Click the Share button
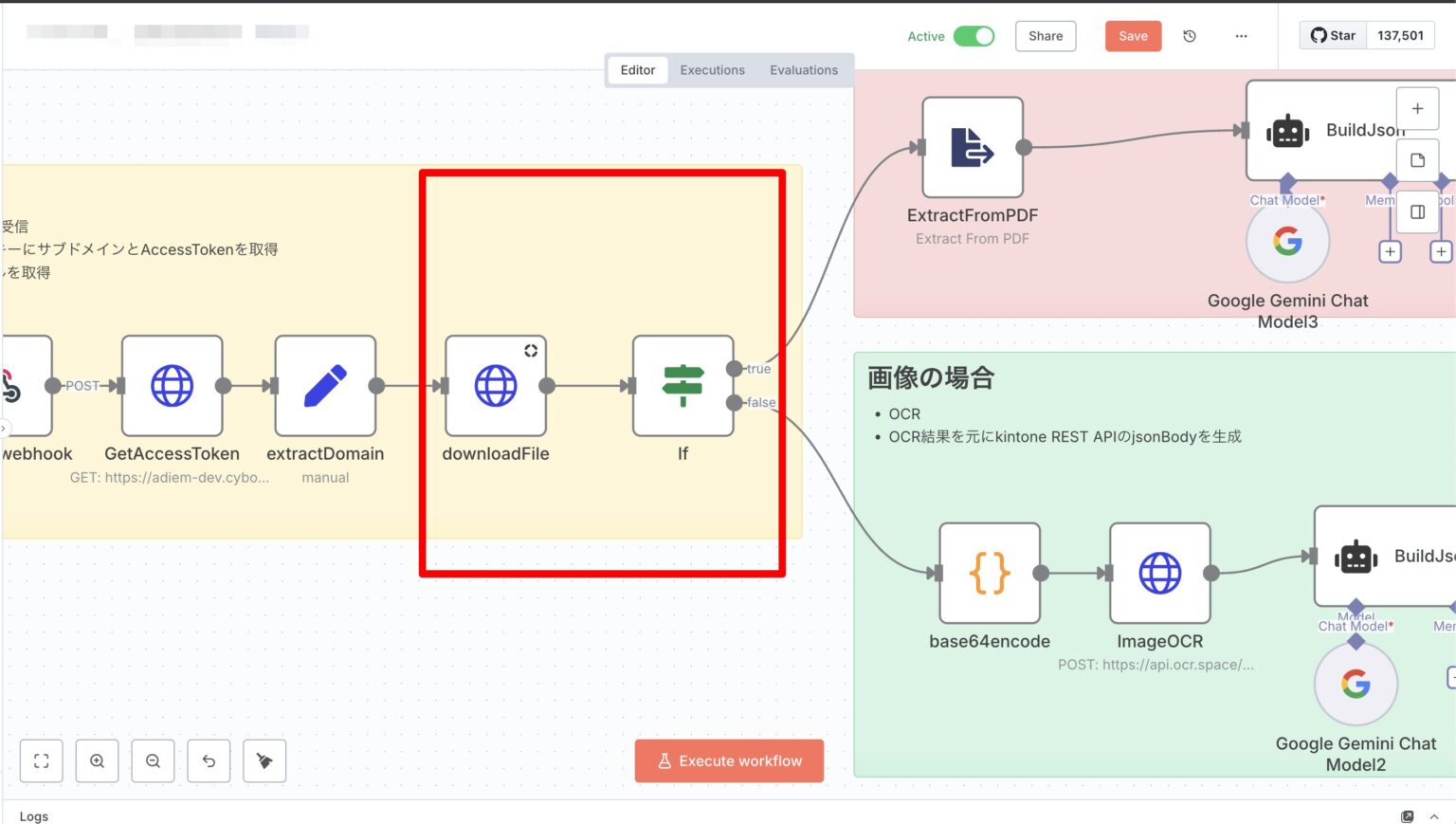Image resolution: width=1456 pixels, height=824 pixels. [x=1045, y=35]
